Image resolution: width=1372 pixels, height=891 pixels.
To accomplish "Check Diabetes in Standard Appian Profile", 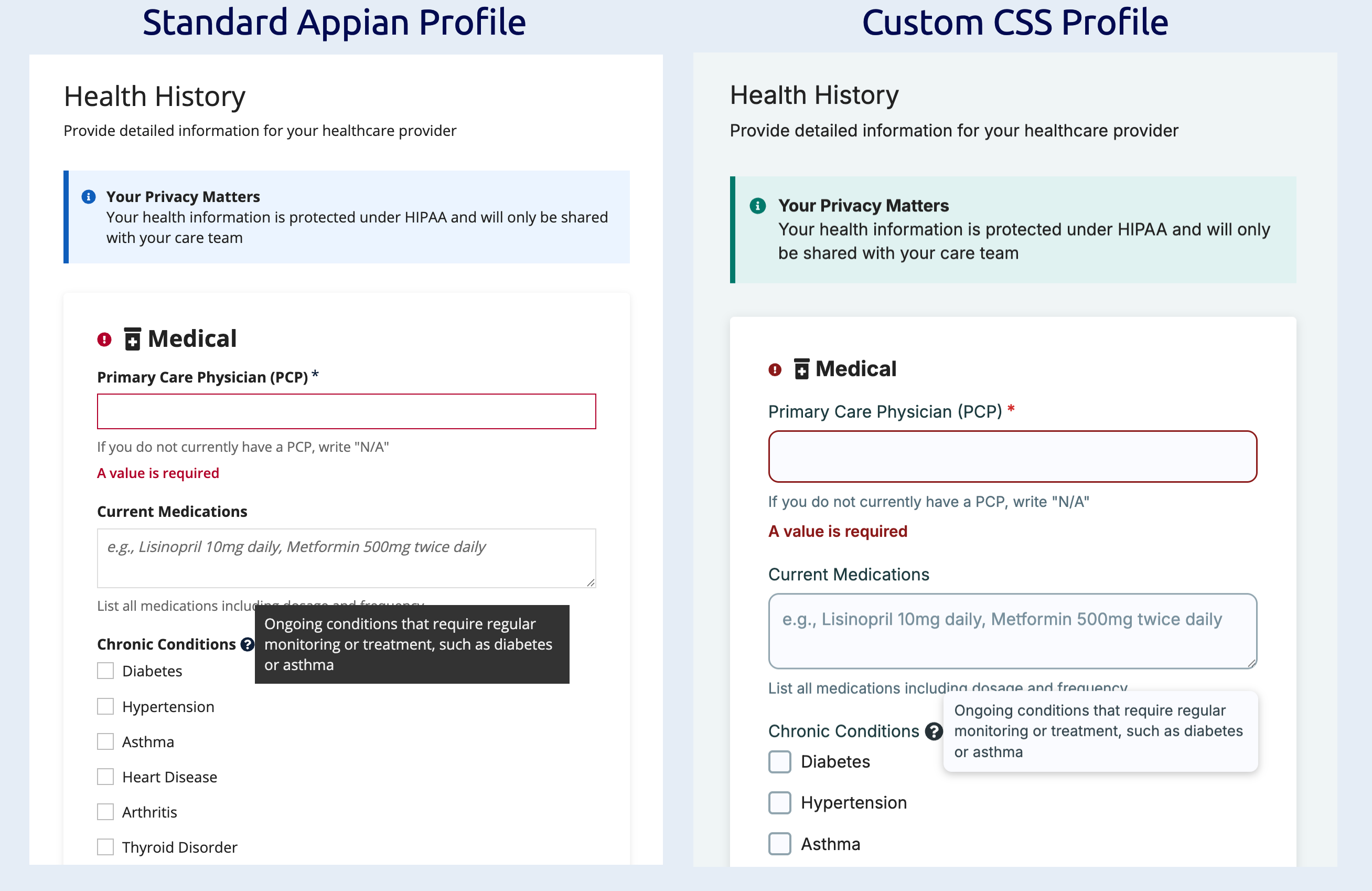I will click(105, 671).
